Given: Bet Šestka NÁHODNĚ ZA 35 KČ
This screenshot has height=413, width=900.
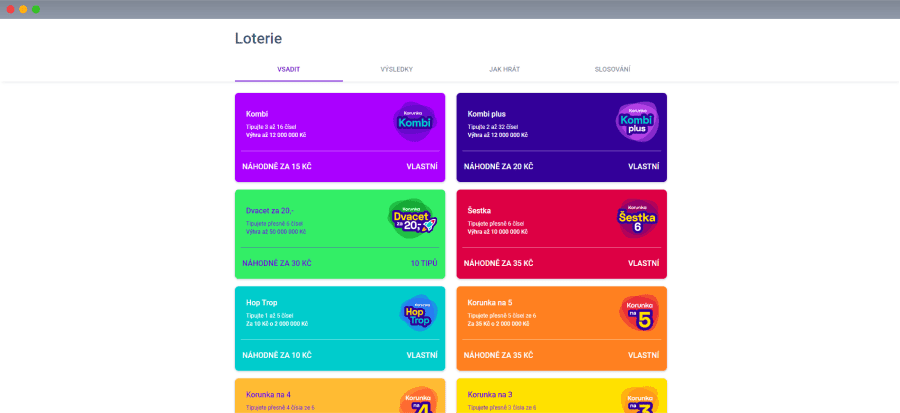Looking at the screenshot, I should (498, 263).
